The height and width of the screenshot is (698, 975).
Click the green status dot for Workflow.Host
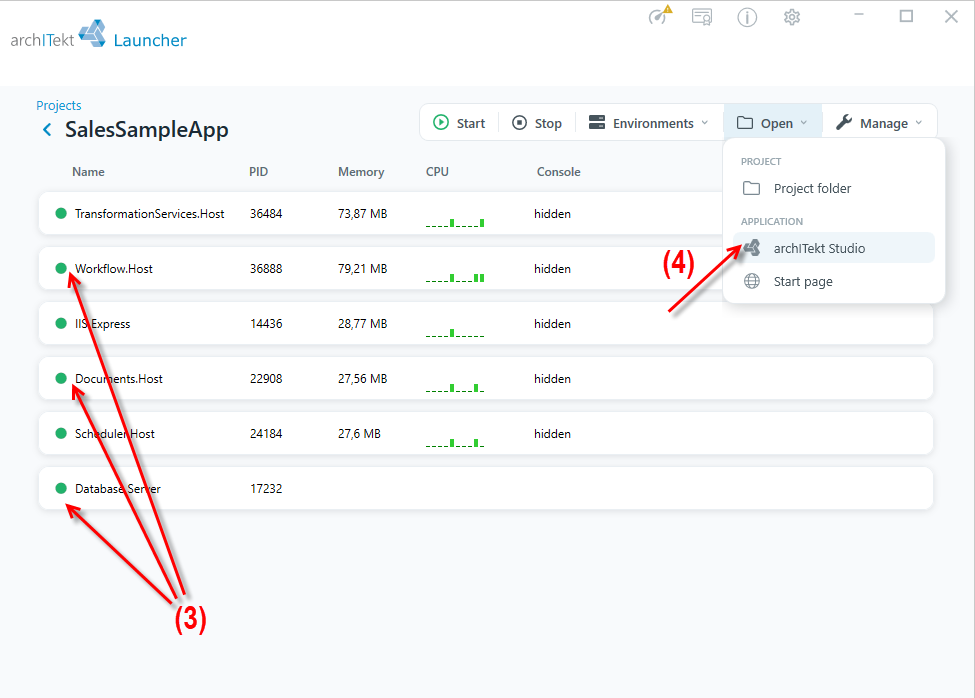(61, 269)
